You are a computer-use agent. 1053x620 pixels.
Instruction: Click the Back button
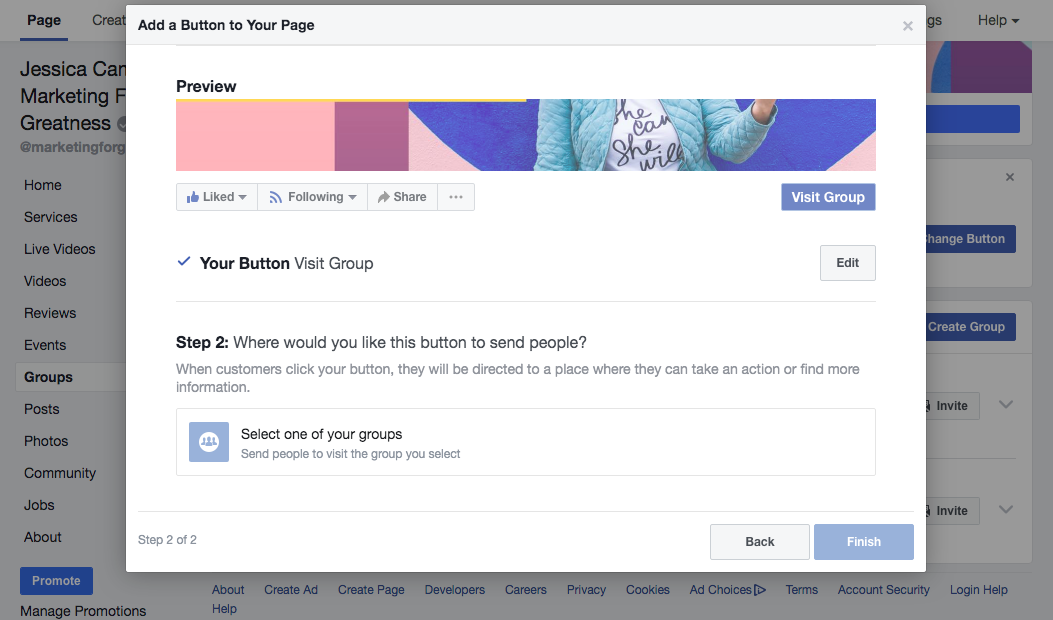pyautogui.click(x=760, y=541)
